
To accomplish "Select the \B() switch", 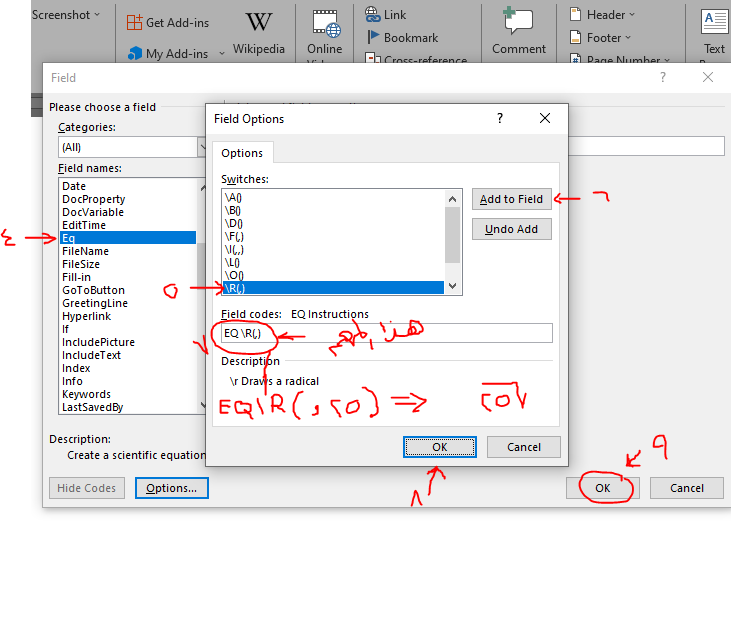I will coord(333,210).
